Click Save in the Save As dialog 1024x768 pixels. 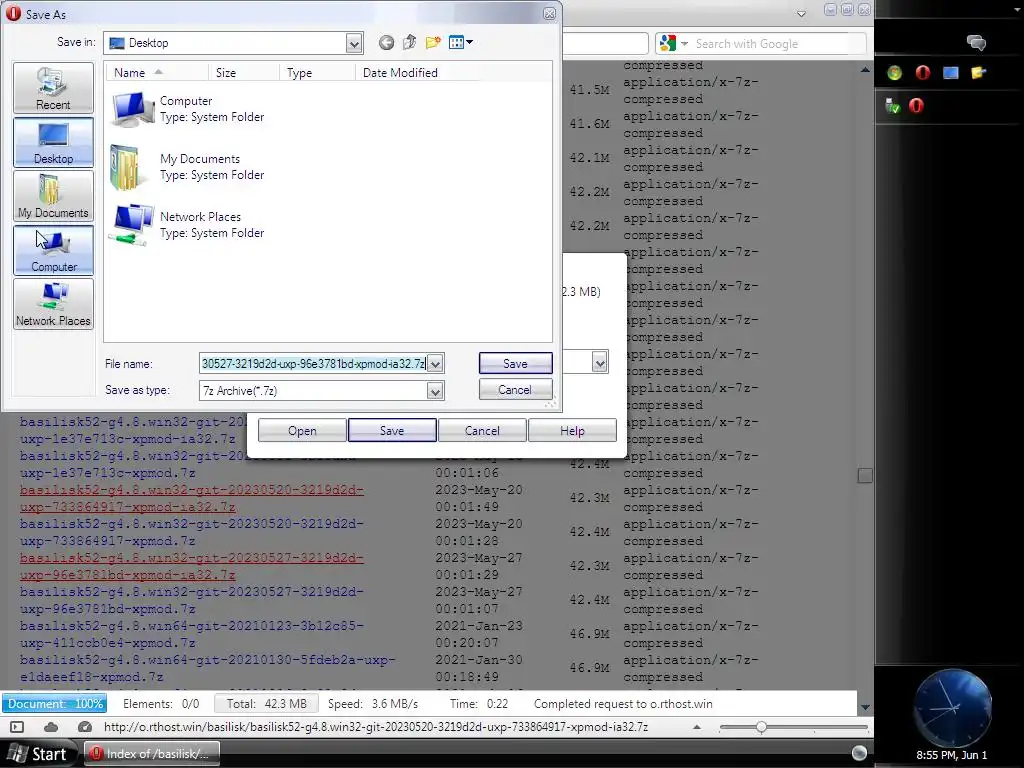click(515, 364)
